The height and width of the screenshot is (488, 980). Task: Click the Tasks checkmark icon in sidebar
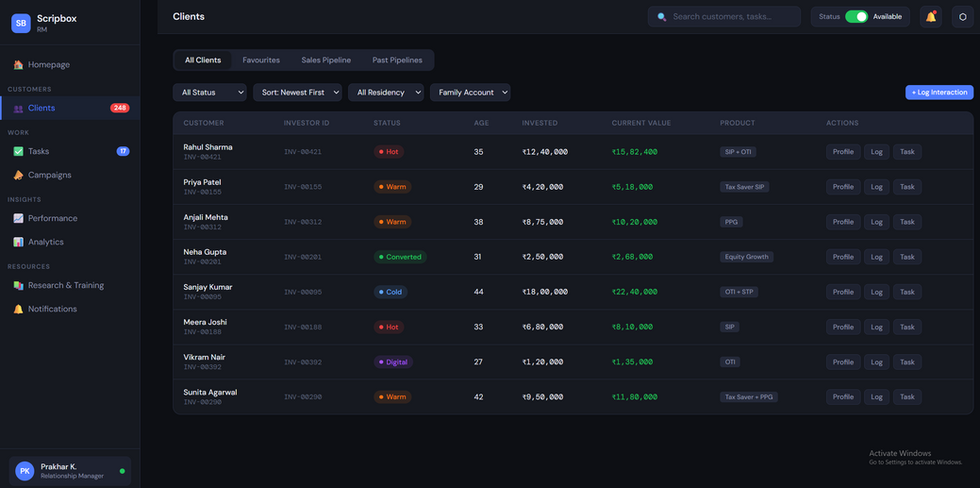coord(18,151)
